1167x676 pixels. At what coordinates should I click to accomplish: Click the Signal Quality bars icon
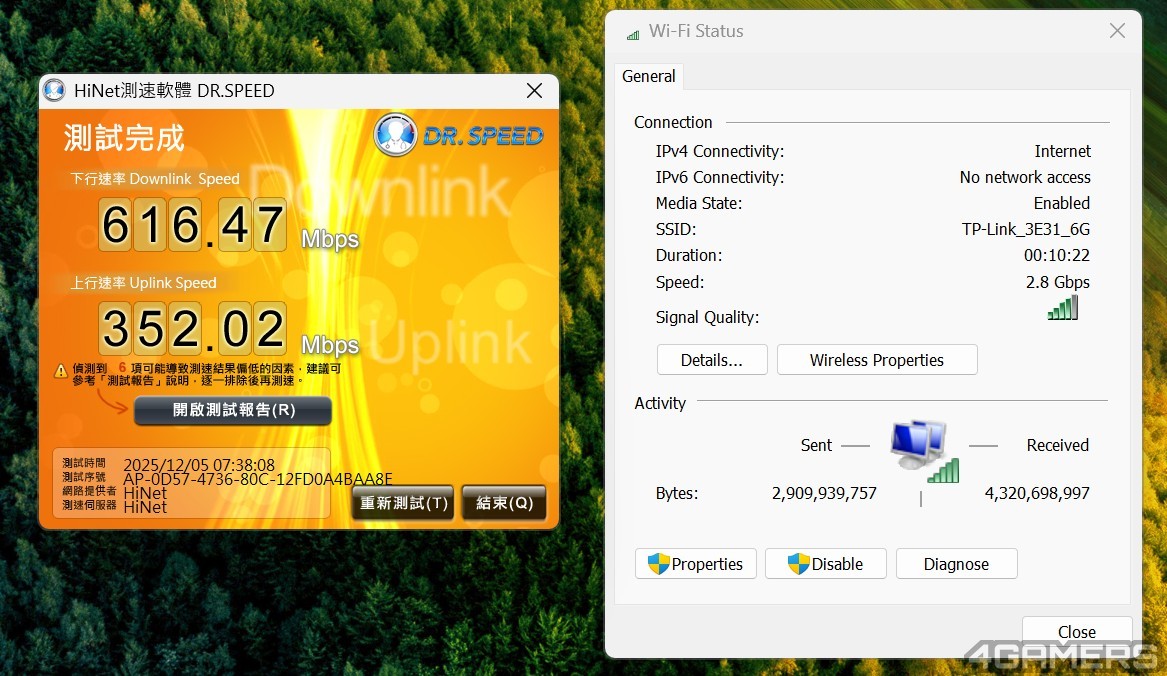[1062, 308]
